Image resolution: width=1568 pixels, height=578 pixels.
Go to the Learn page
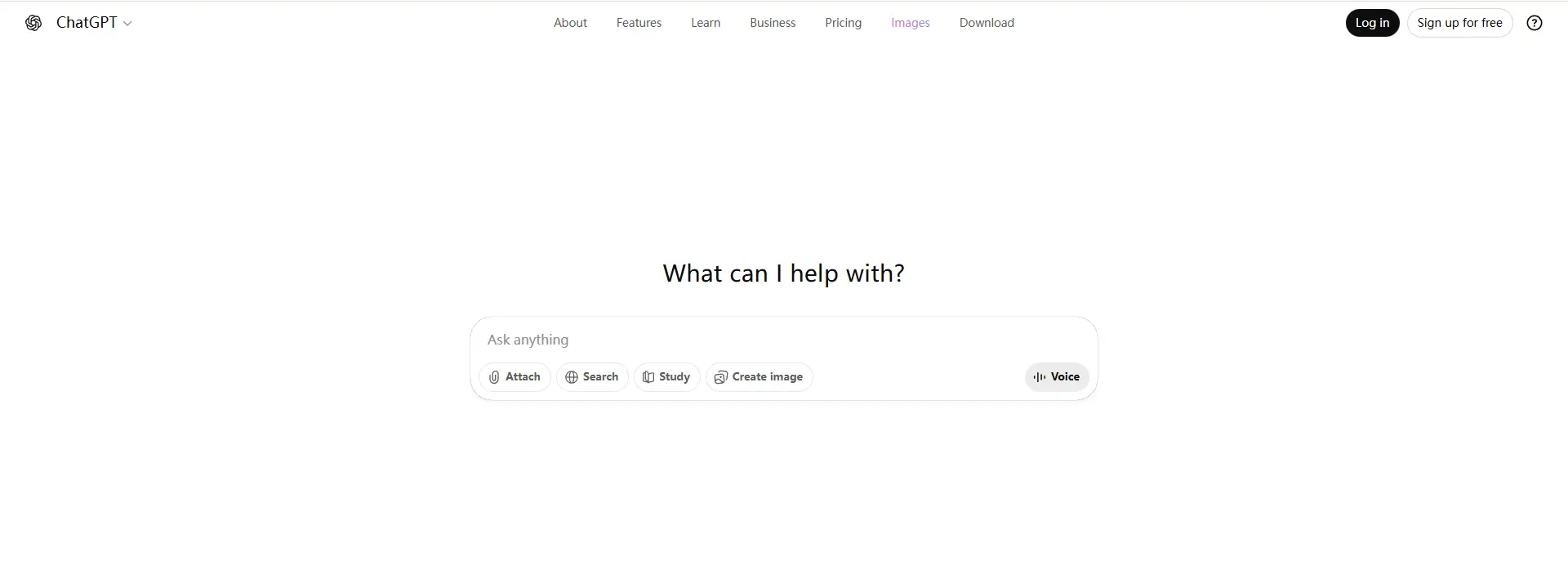(x=706, y=23)
